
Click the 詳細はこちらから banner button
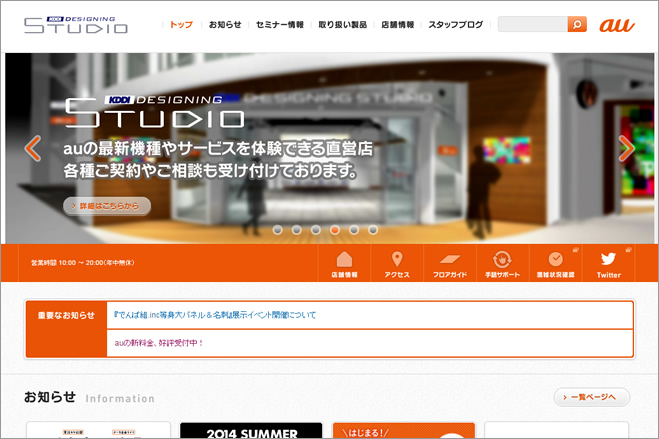[107, 206]
